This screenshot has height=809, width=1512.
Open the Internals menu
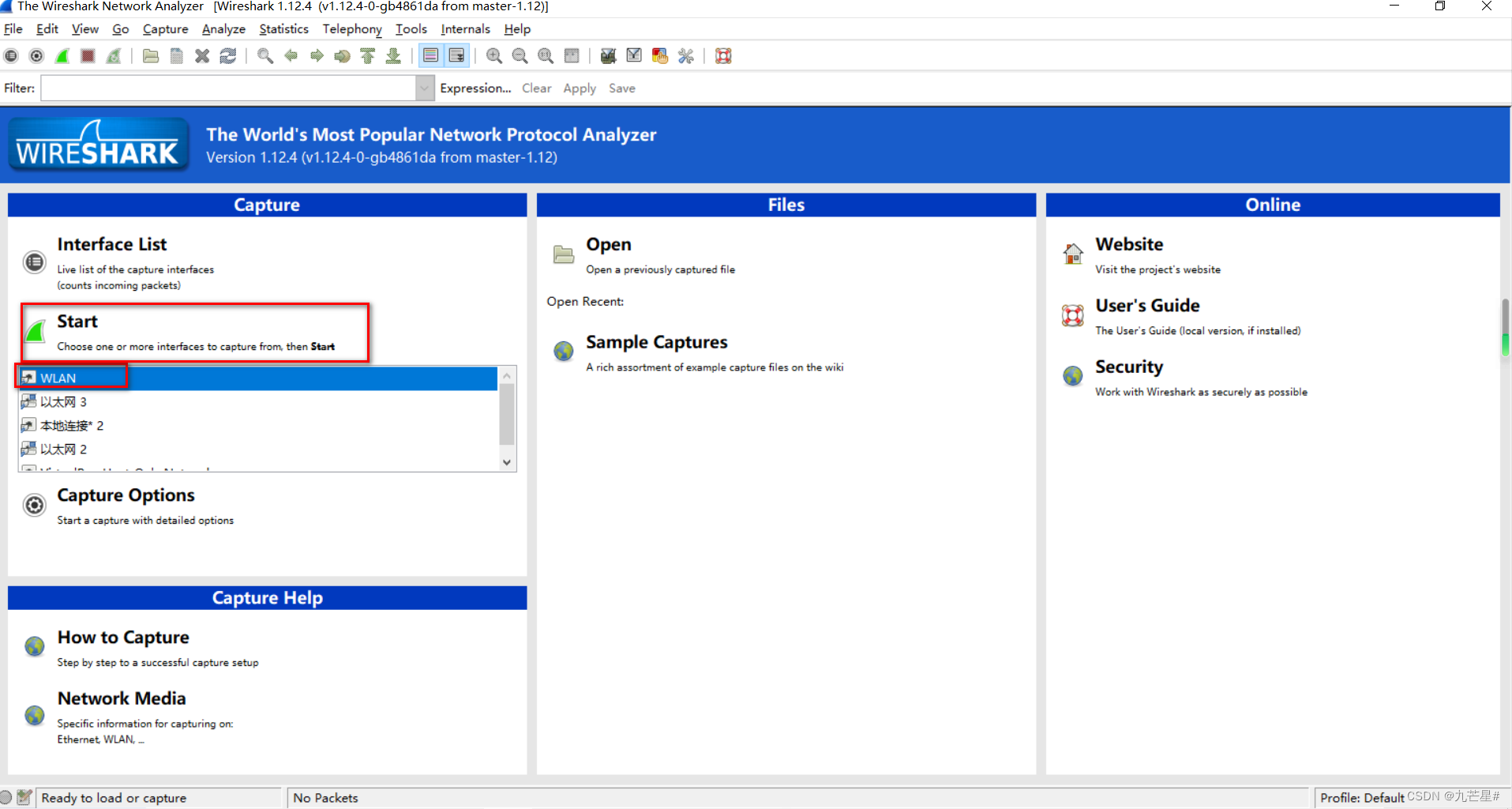pyautogui.click(x=465, y=29)
